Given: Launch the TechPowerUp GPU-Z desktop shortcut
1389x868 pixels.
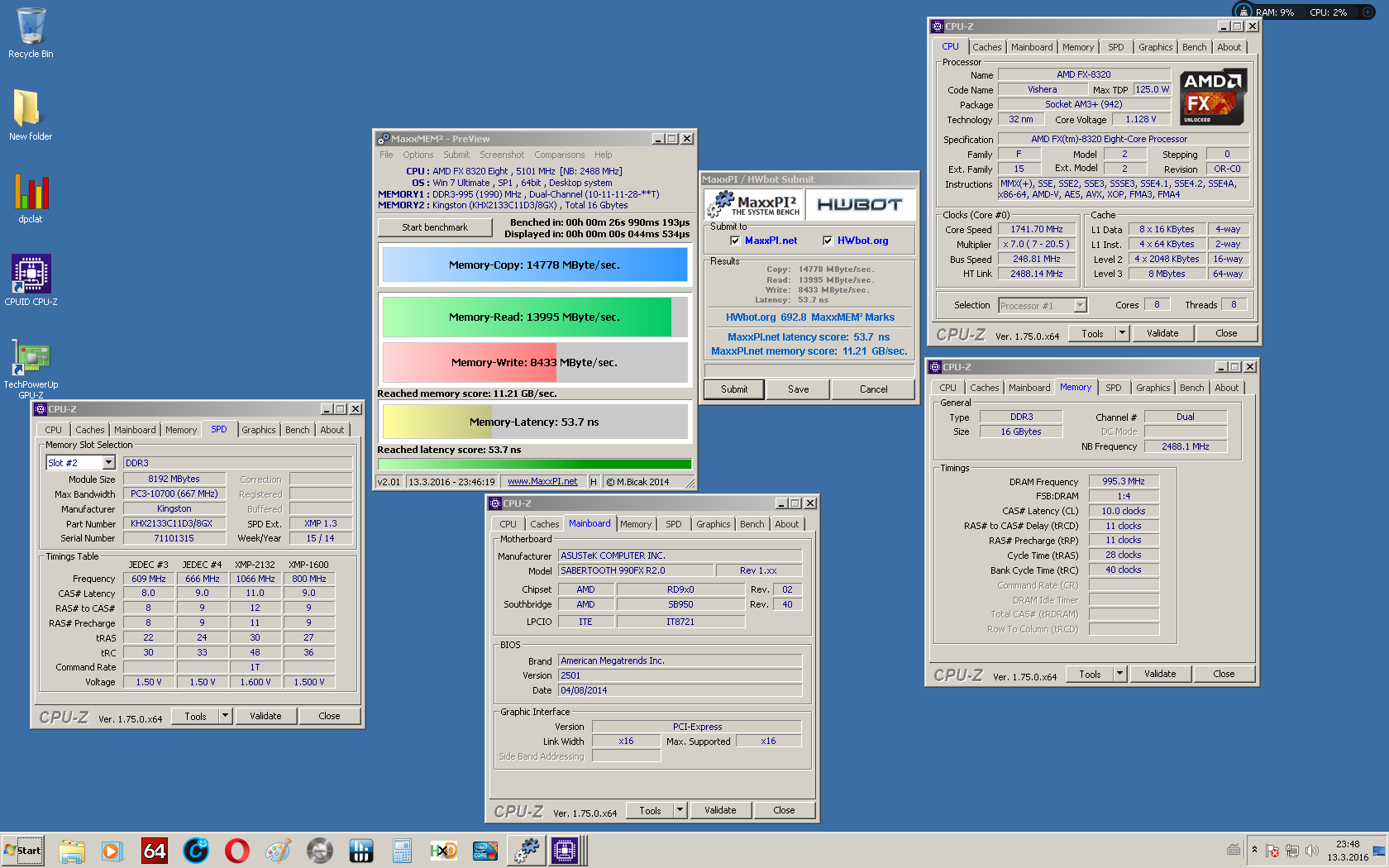Looking at the screenshot, I should [31, 370].
